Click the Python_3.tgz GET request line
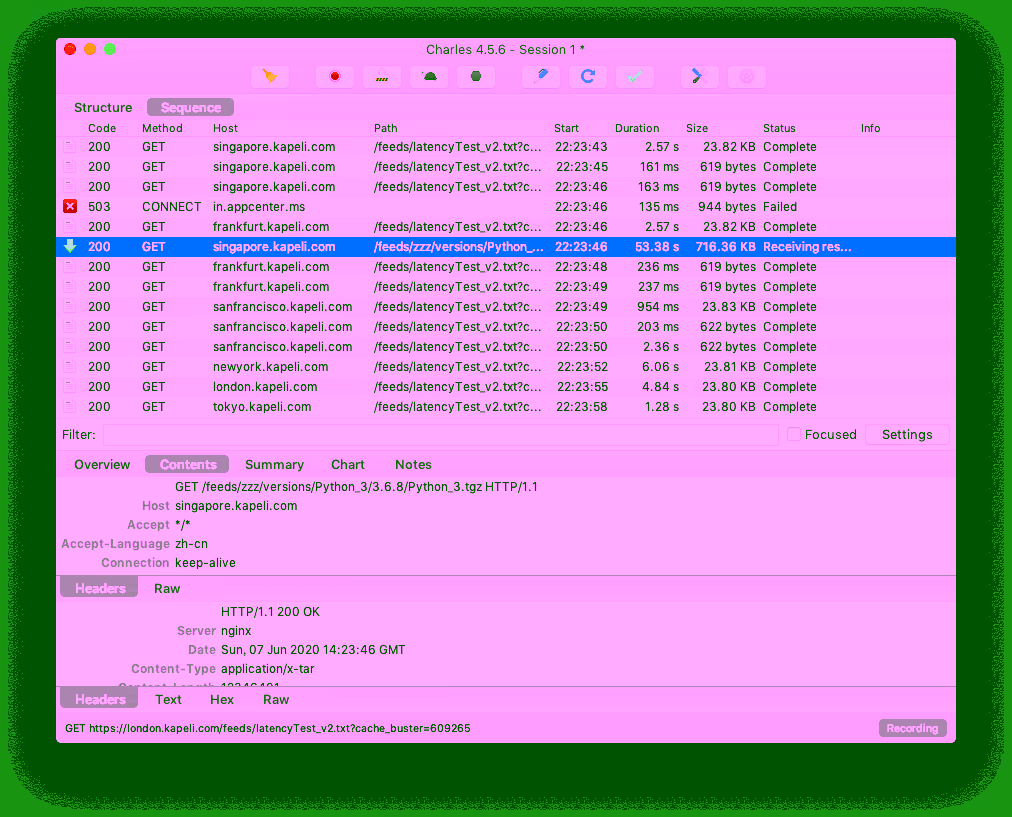 coord(356,487)
